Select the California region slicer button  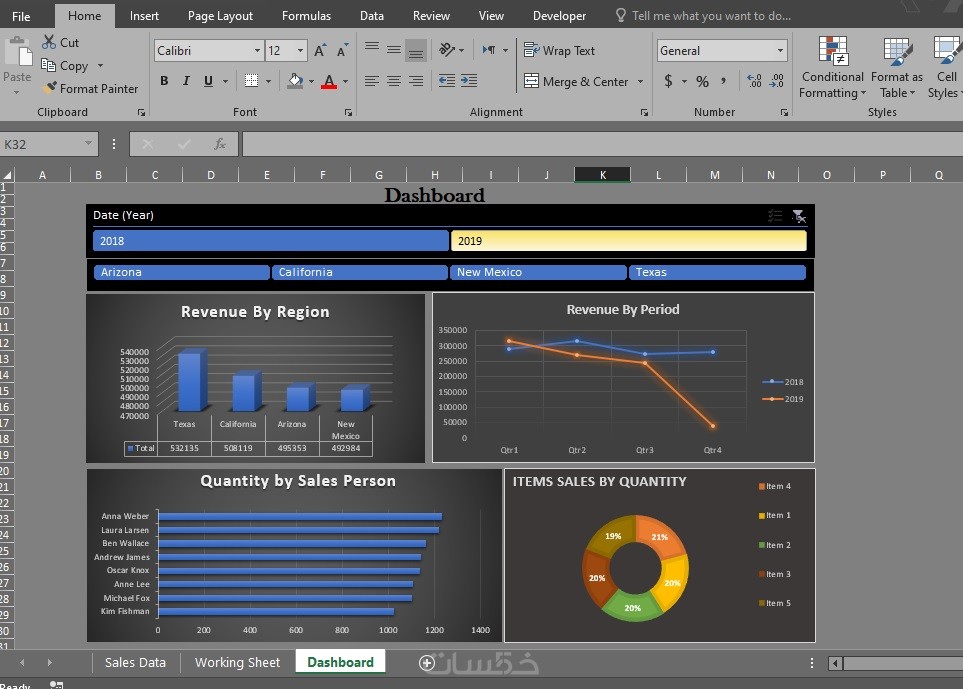pyautogui.click(x=359, y=272)
